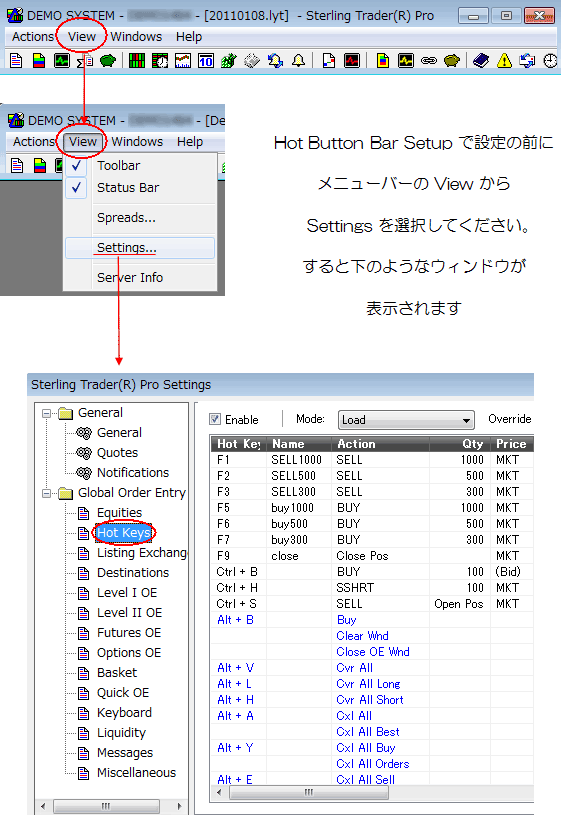Toggle the Enable checkbox for hot keys
The height and width of the screenshot is (815, 561).
(215, 419)
